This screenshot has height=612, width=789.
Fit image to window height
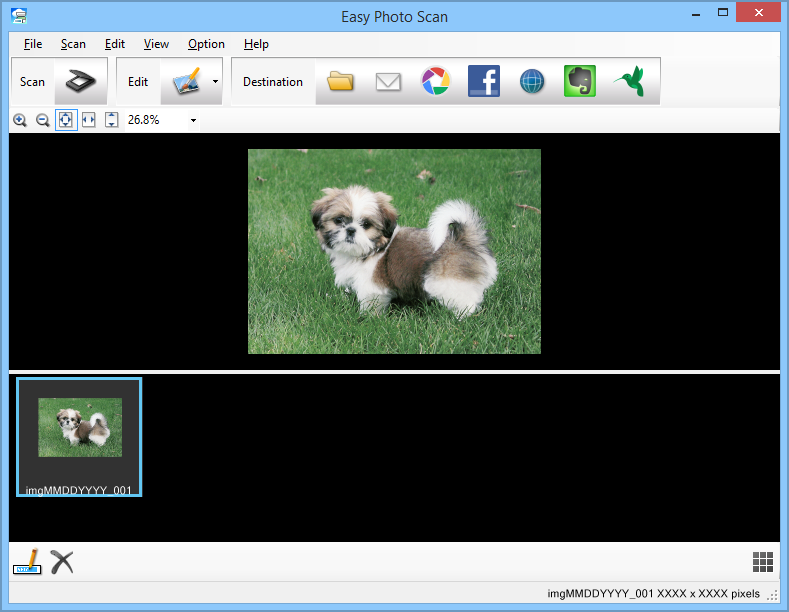(111, 120)
